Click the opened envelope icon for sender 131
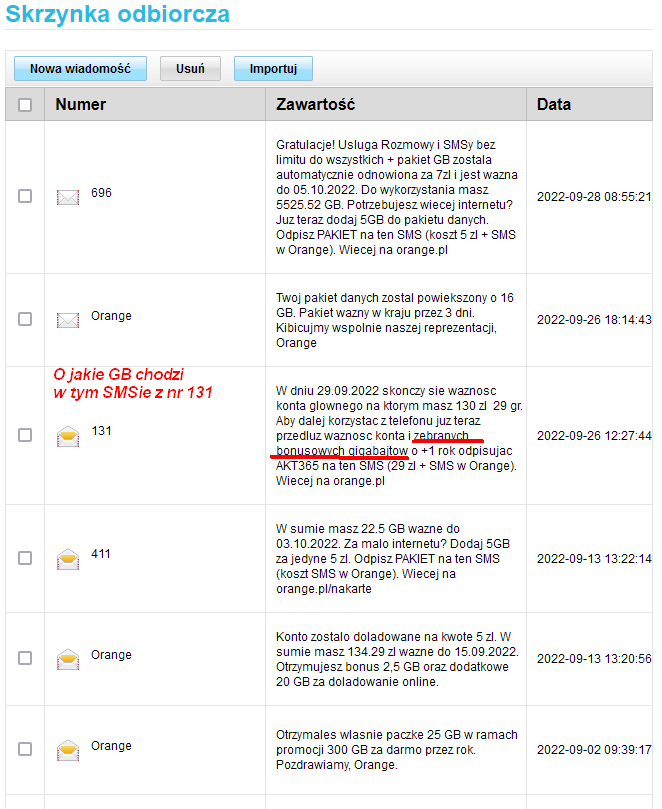Image resolution: width=662 pixels, height=809 pixels. coord(68,435)
